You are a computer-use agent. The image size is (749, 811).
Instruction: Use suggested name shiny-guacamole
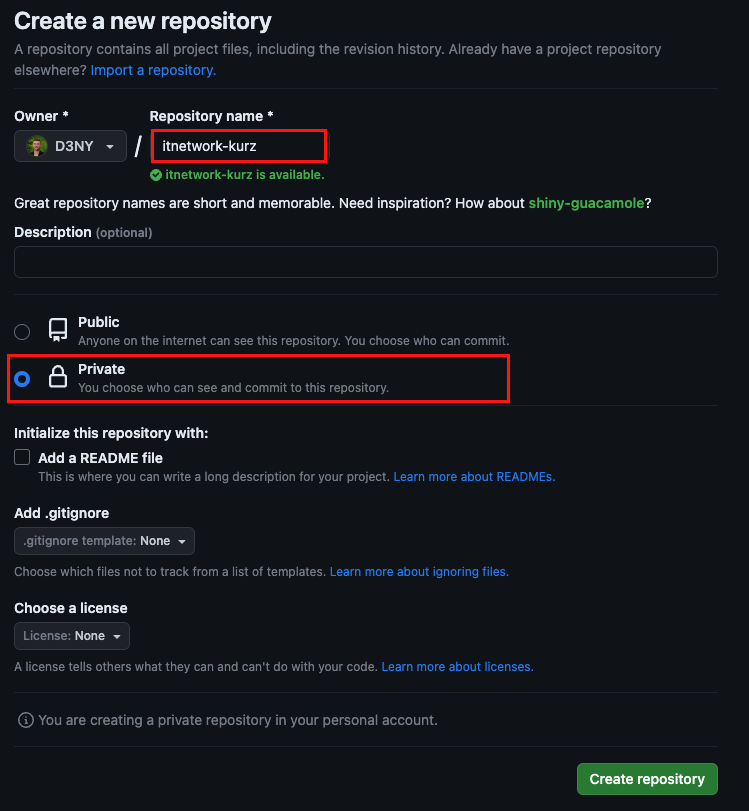pyautogui.click(x=586, y=203)
